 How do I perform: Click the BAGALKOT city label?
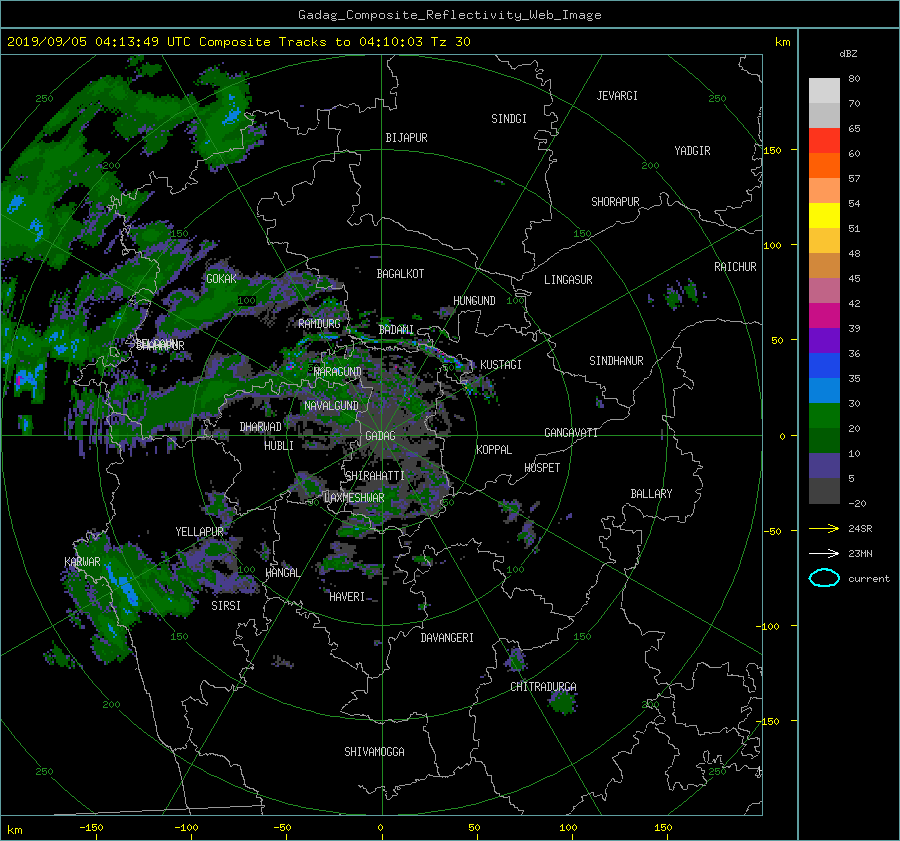pos(400,274)
